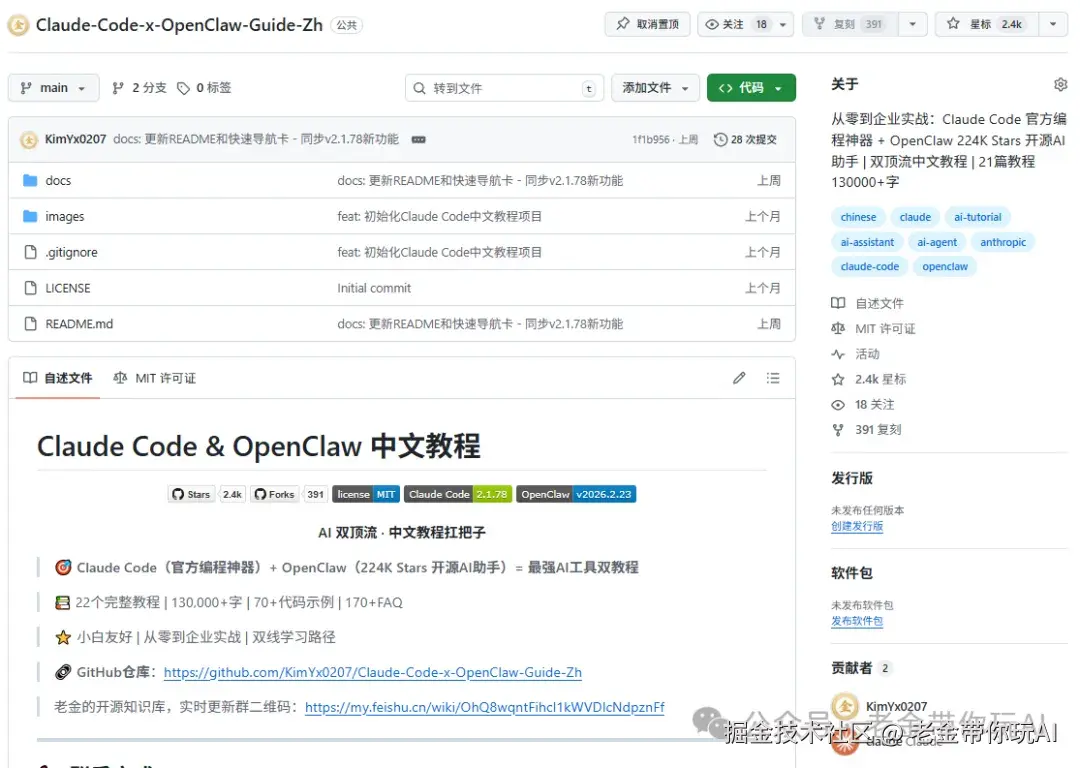Open the 活动 activity link
The width and height of the screenshot is (1080, 768).
point(855,354)
